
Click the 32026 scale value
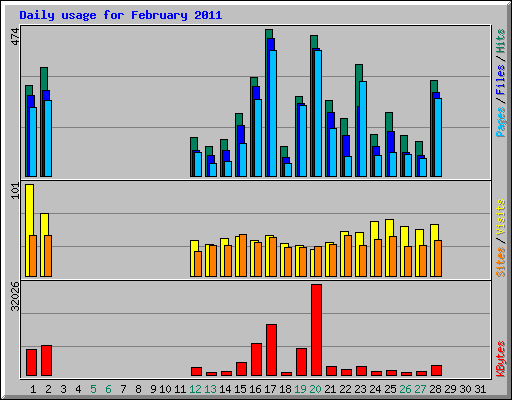coord(15,296)
